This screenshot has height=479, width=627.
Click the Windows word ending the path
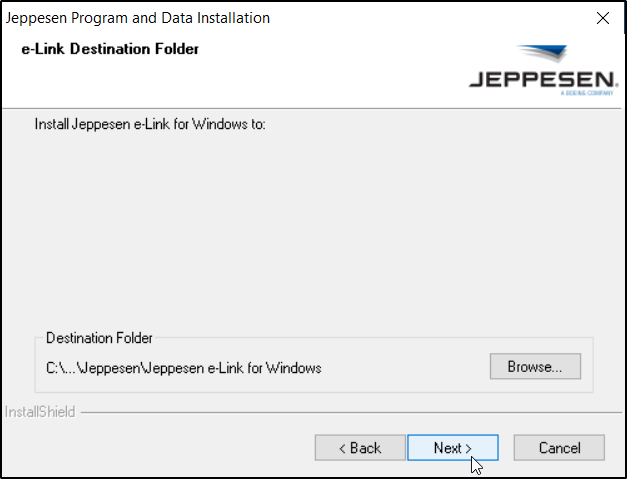(x=295, y=368)
